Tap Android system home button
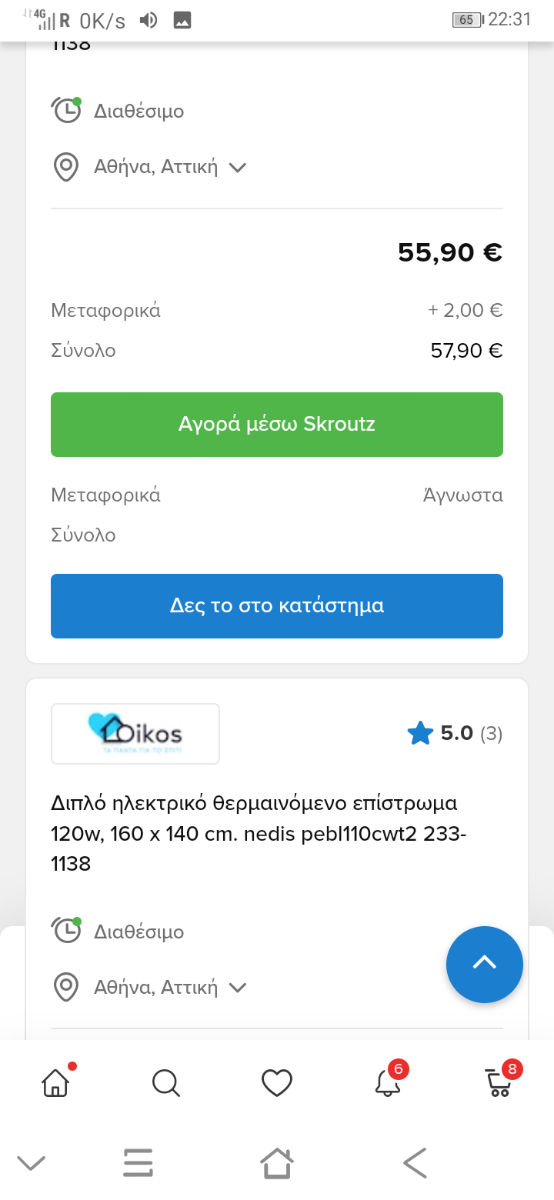 277,1162
